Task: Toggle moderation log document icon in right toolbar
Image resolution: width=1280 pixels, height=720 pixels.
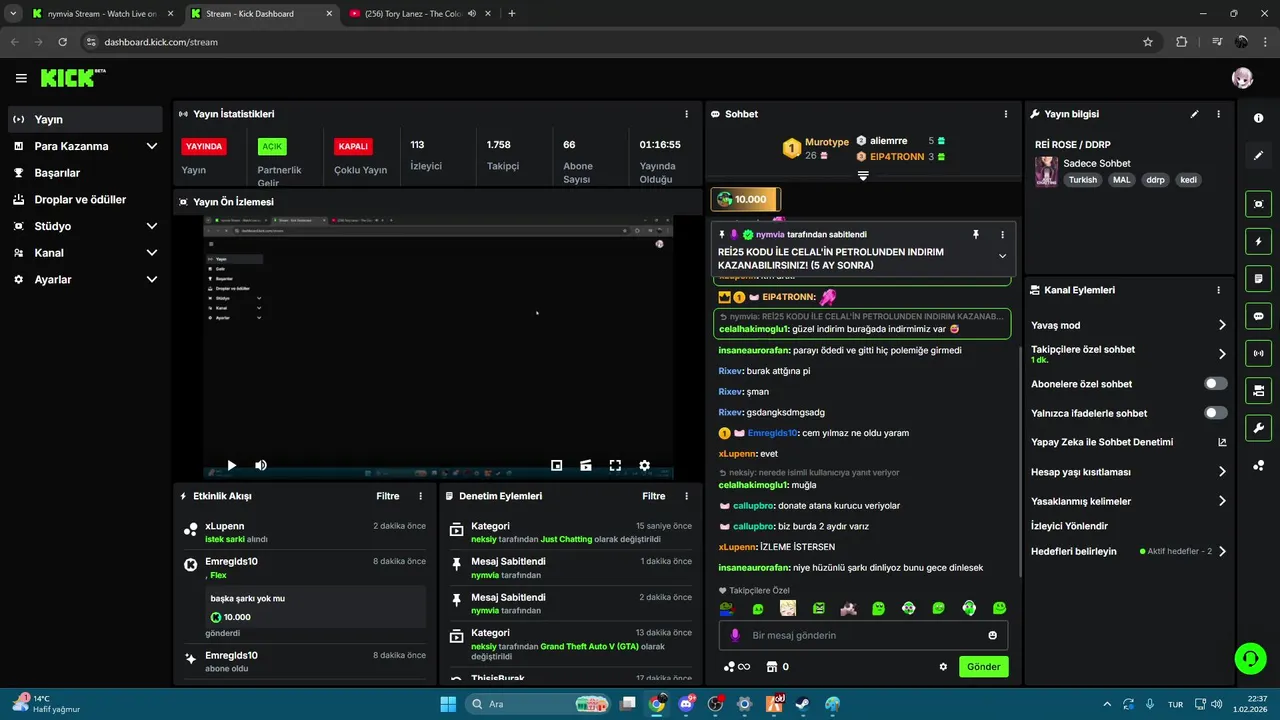Action: tap(1258, 278)
